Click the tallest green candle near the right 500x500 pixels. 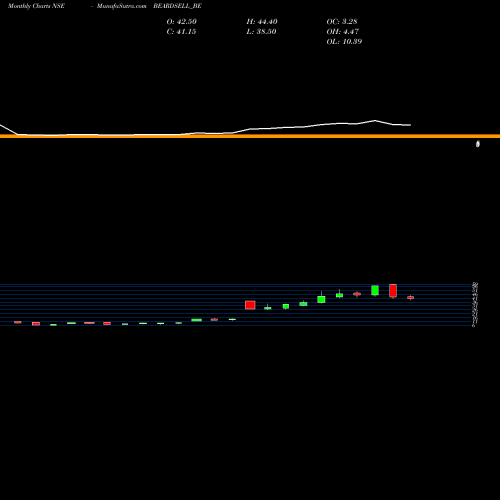click(375, 290)
